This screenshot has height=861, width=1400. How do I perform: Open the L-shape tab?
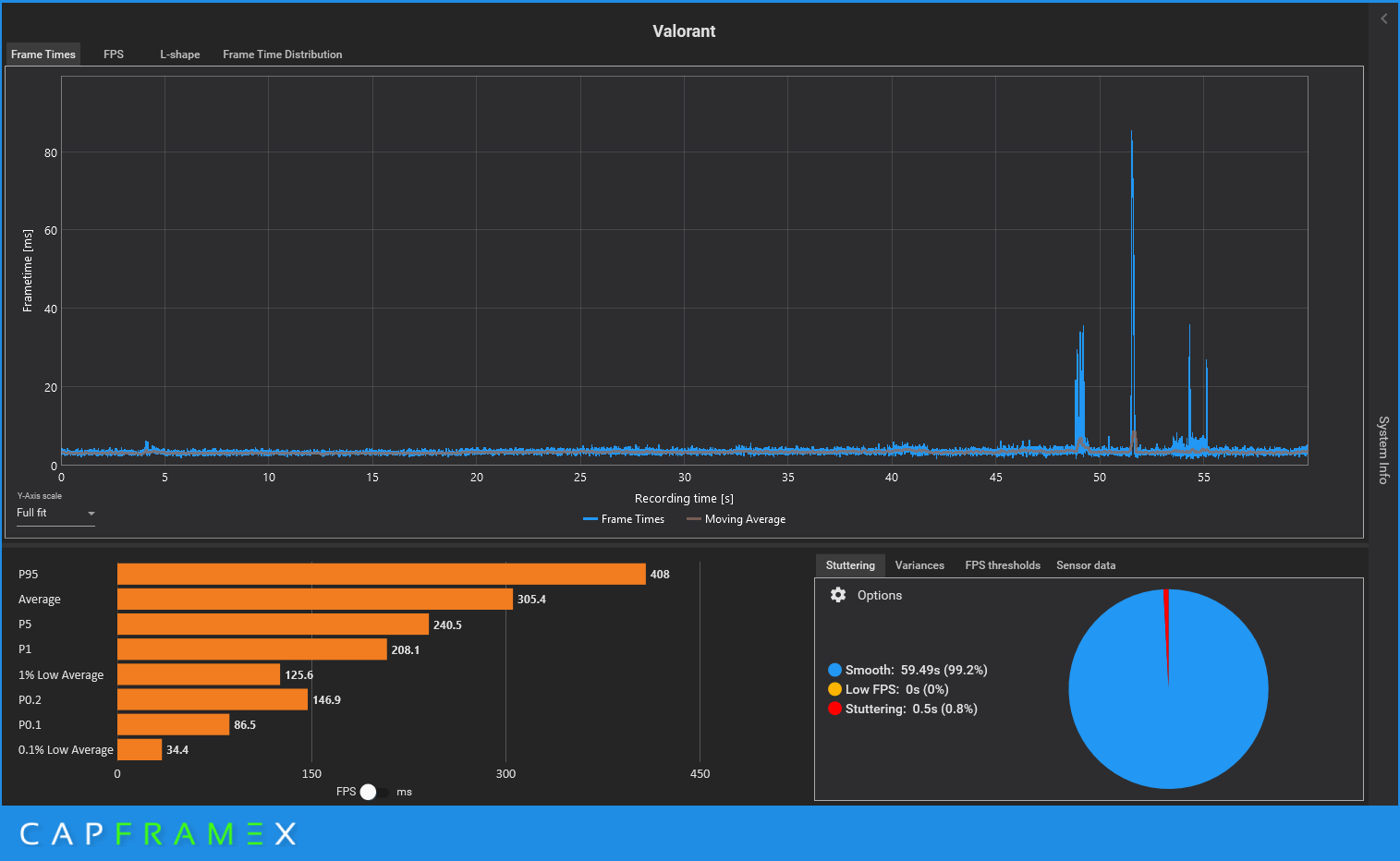179,55
